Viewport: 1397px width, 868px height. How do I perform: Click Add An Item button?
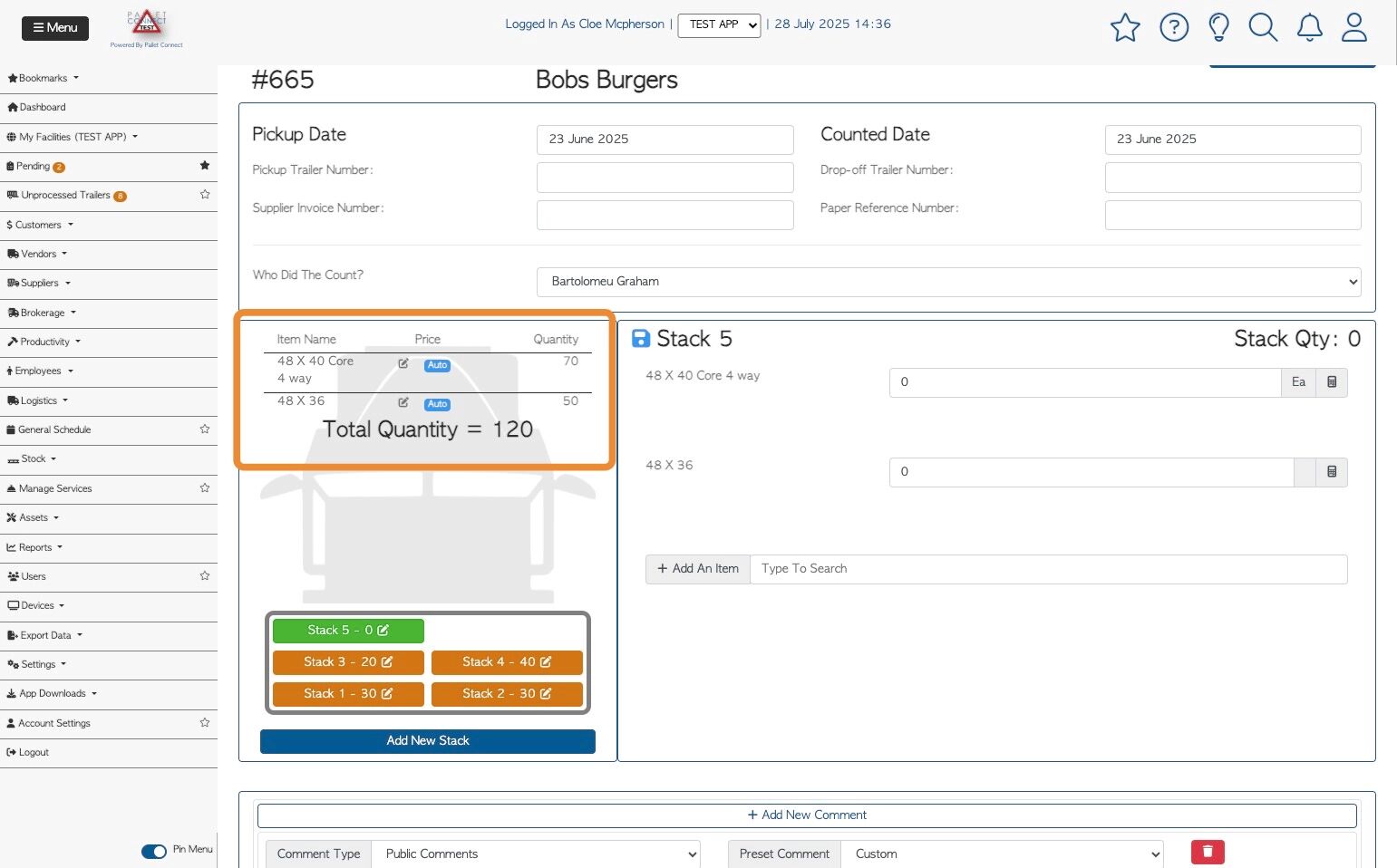click(x=698, y=569)
